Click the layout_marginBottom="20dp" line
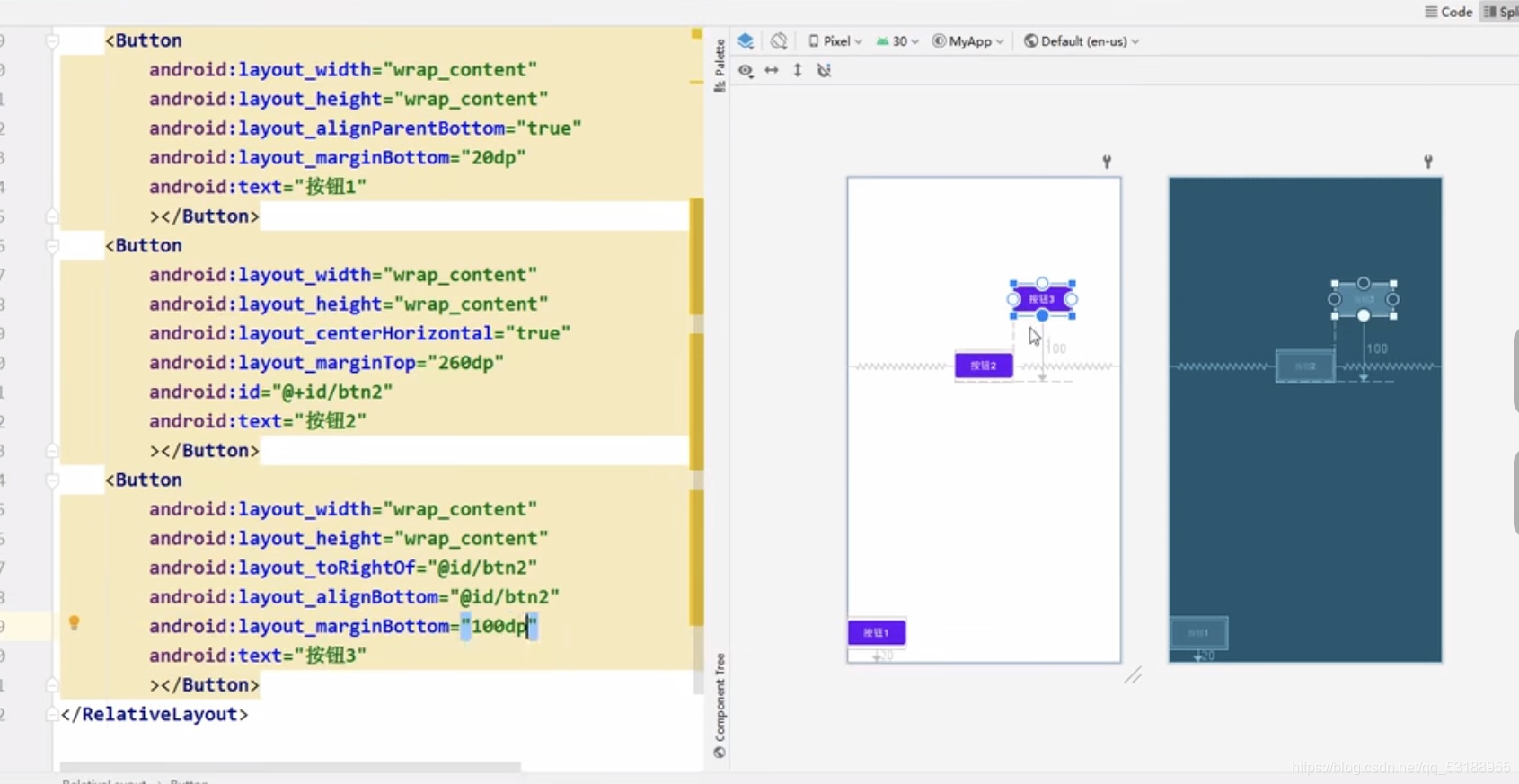 pos(338,157)
